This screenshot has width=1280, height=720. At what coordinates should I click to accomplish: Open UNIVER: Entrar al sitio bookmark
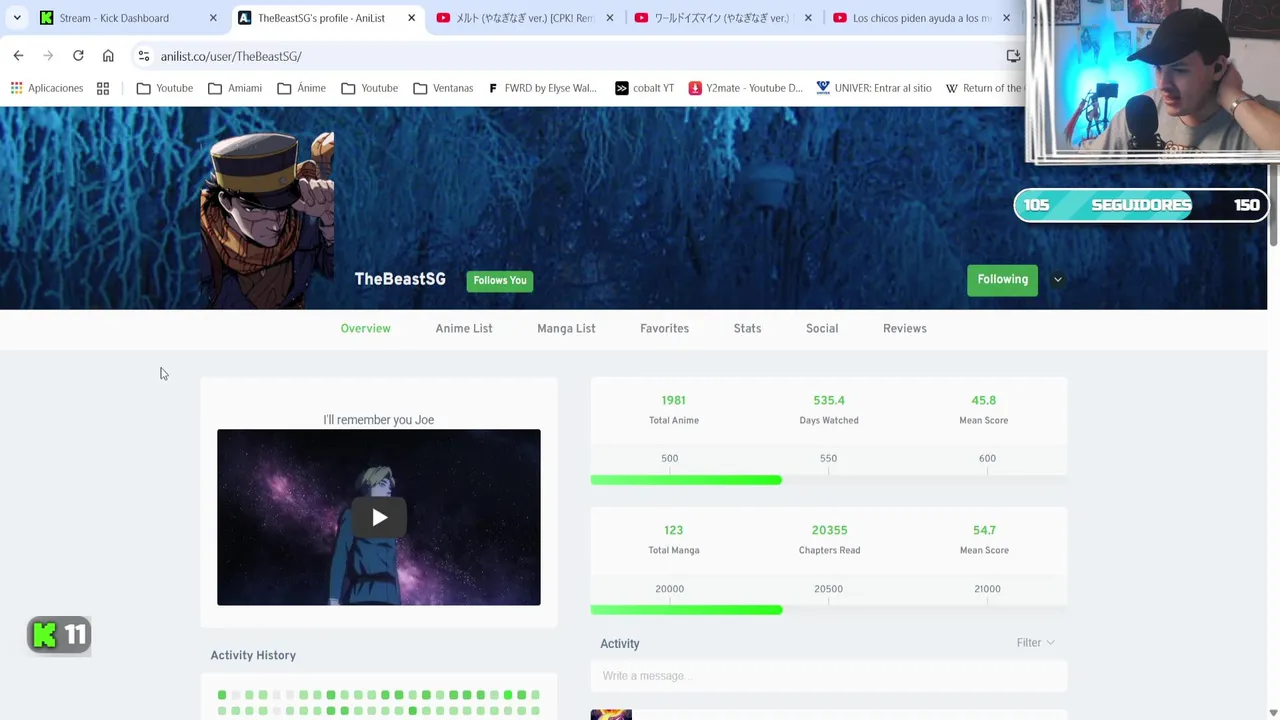point(874,88)
